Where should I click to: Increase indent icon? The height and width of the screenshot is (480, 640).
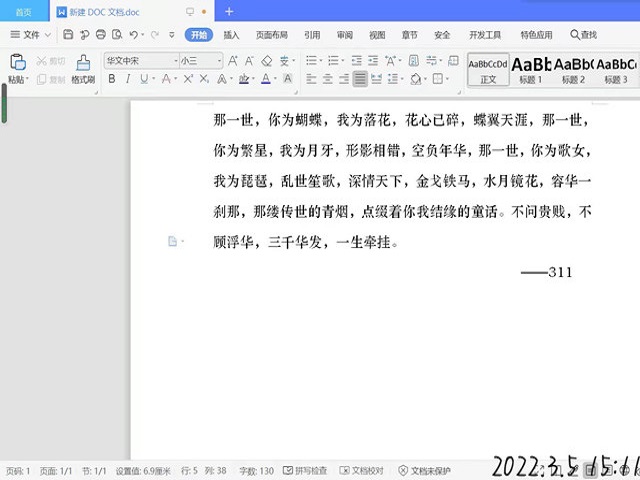pos(373,61)
